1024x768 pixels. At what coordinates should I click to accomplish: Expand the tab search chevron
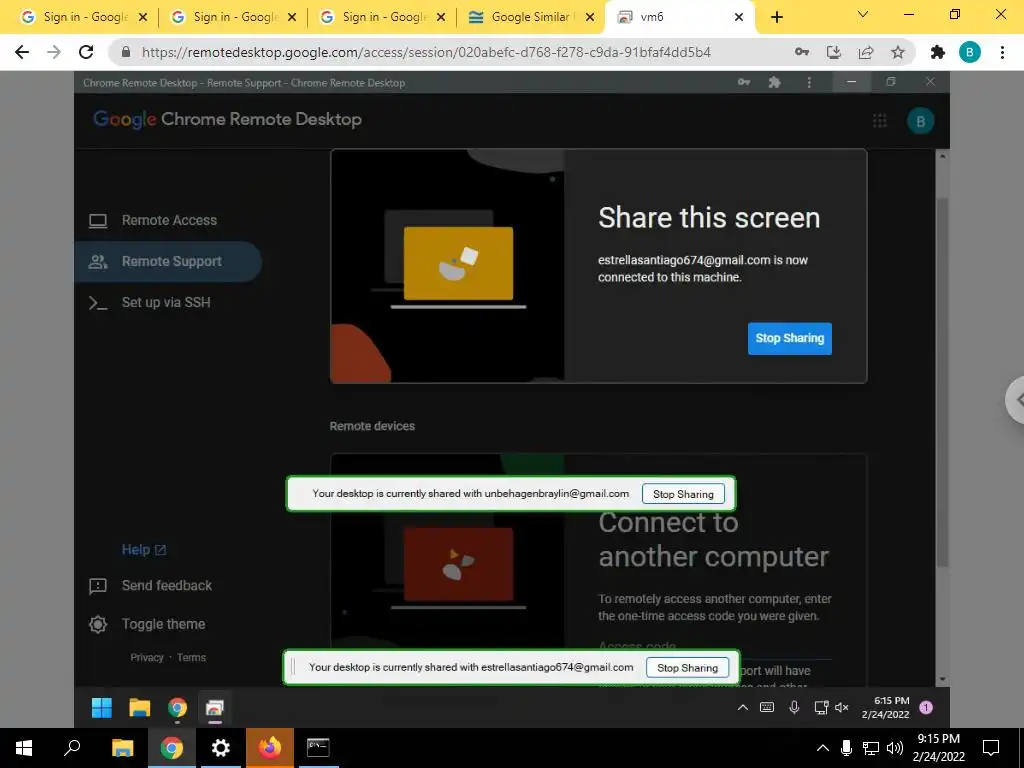(863, 14)
